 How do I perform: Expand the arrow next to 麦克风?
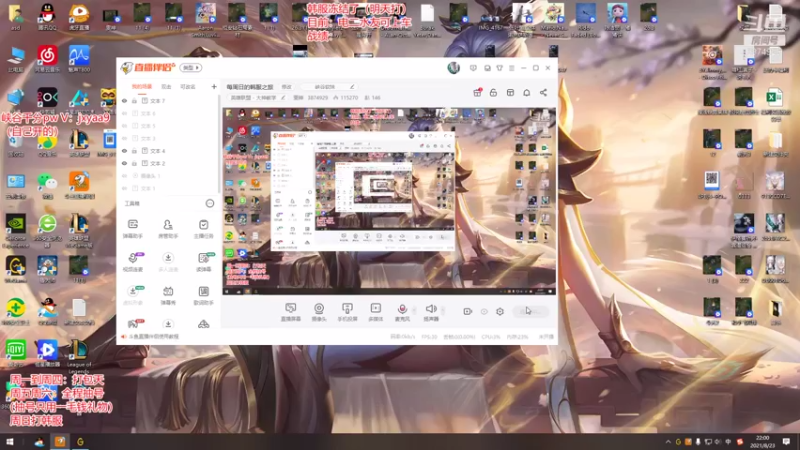coord(414,310)
